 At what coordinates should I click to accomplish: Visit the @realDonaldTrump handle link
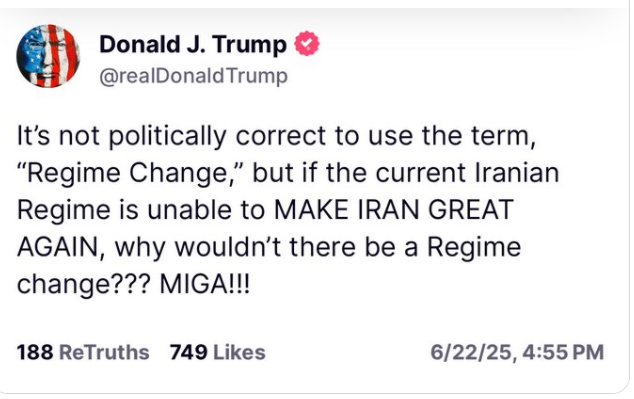pos(193,76)
